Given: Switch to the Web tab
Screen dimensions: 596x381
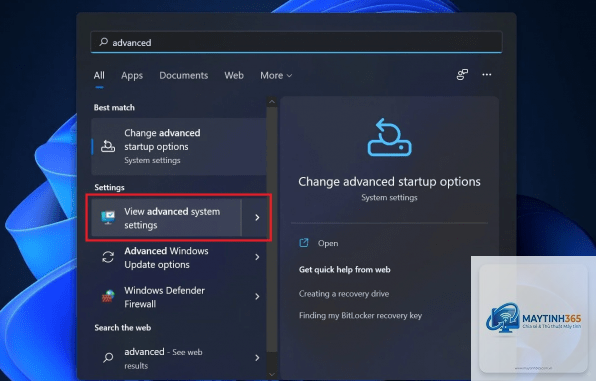Looking at the screenshot, I should pyautogui.click(x=234, y=75).
